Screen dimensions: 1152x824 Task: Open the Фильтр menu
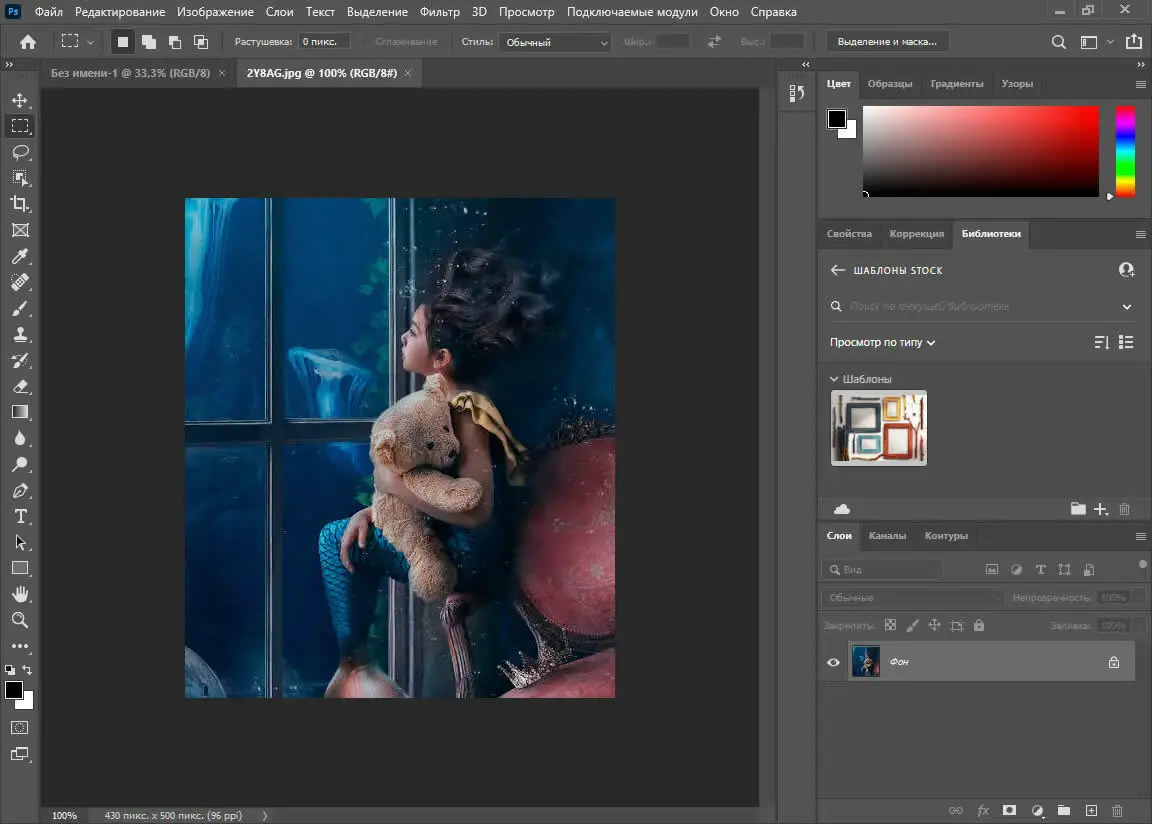coord(438,11)
